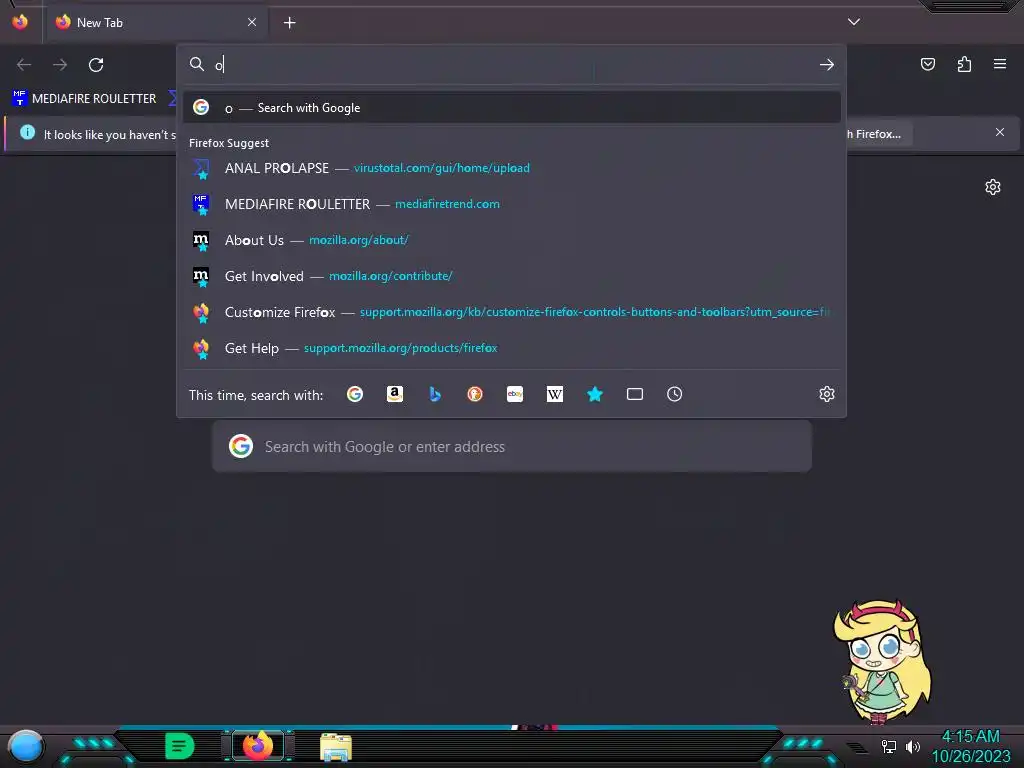
Task: Search this time with eBay icon
Action: (515, 394)
